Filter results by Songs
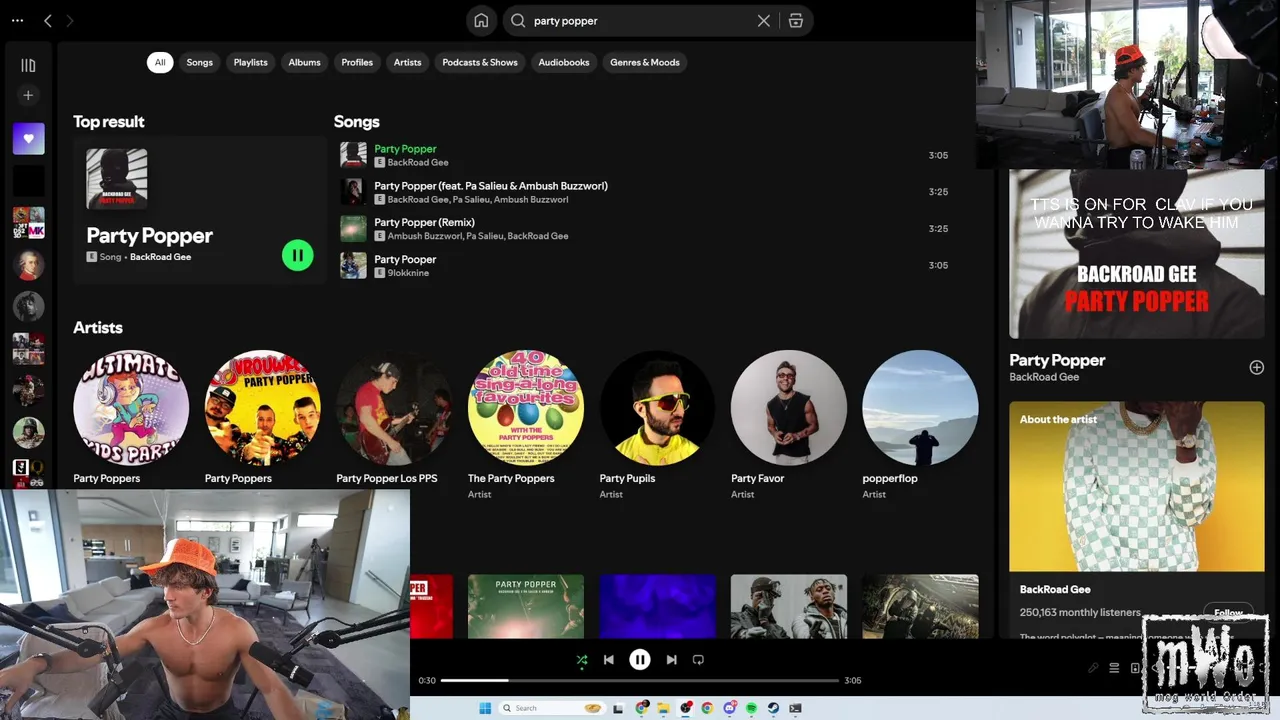Viewport: 1280px width, 720px height. (x=200, y=62)
